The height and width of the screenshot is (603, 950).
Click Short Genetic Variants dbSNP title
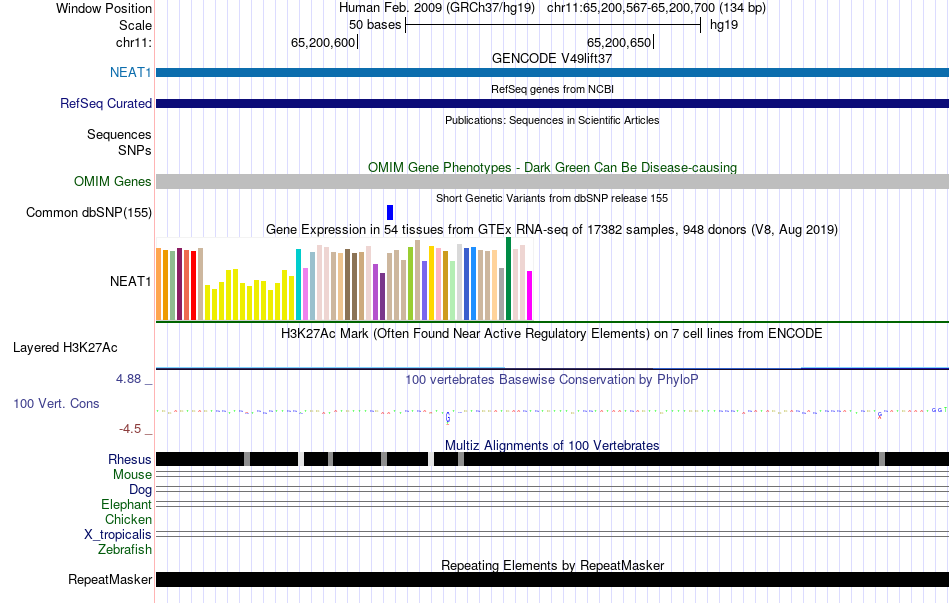(x=552, y=198)
